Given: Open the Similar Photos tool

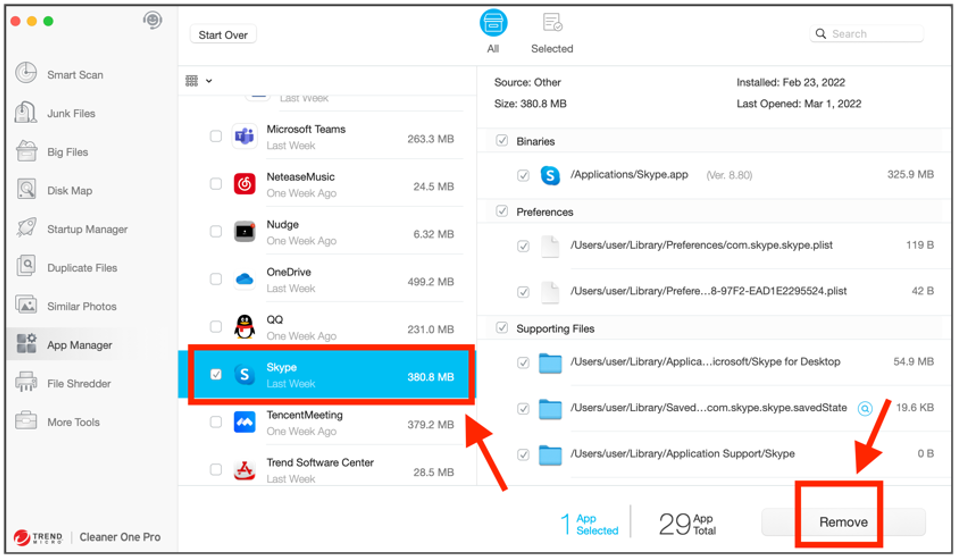Looking at the screenshot, I should tap(81, 307).
